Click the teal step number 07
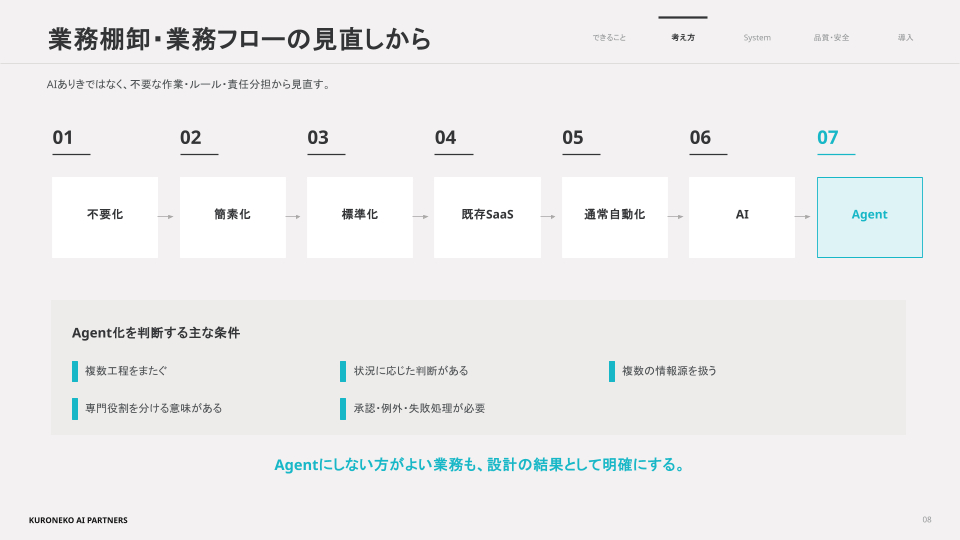This screenshot has width=960, height=540. tap(828, 137)
